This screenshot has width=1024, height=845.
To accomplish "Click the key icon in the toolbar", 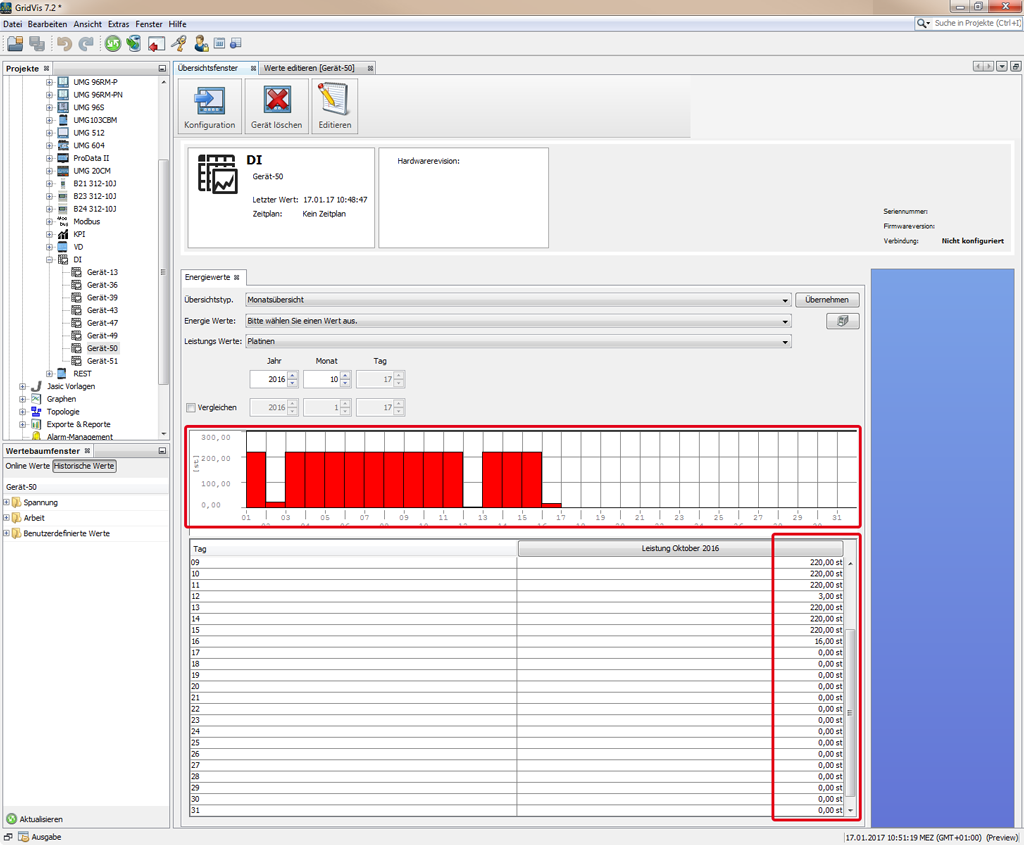I will (180, 43).
